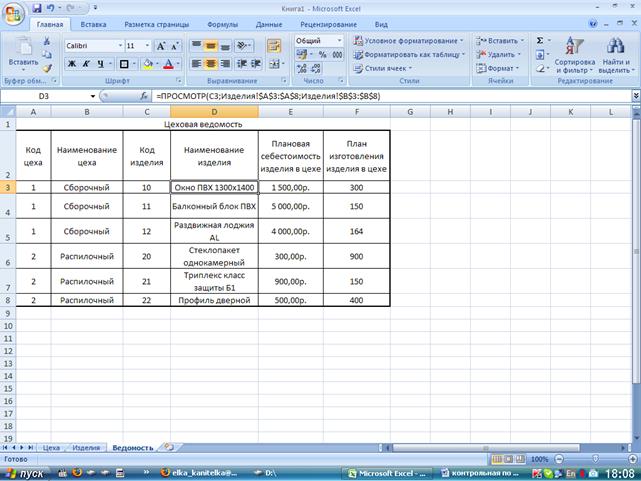Image resolution: width=641 pixels, height=481 pixels.
Task: Click the пуск Start button
Action: (x=28, y=470)
